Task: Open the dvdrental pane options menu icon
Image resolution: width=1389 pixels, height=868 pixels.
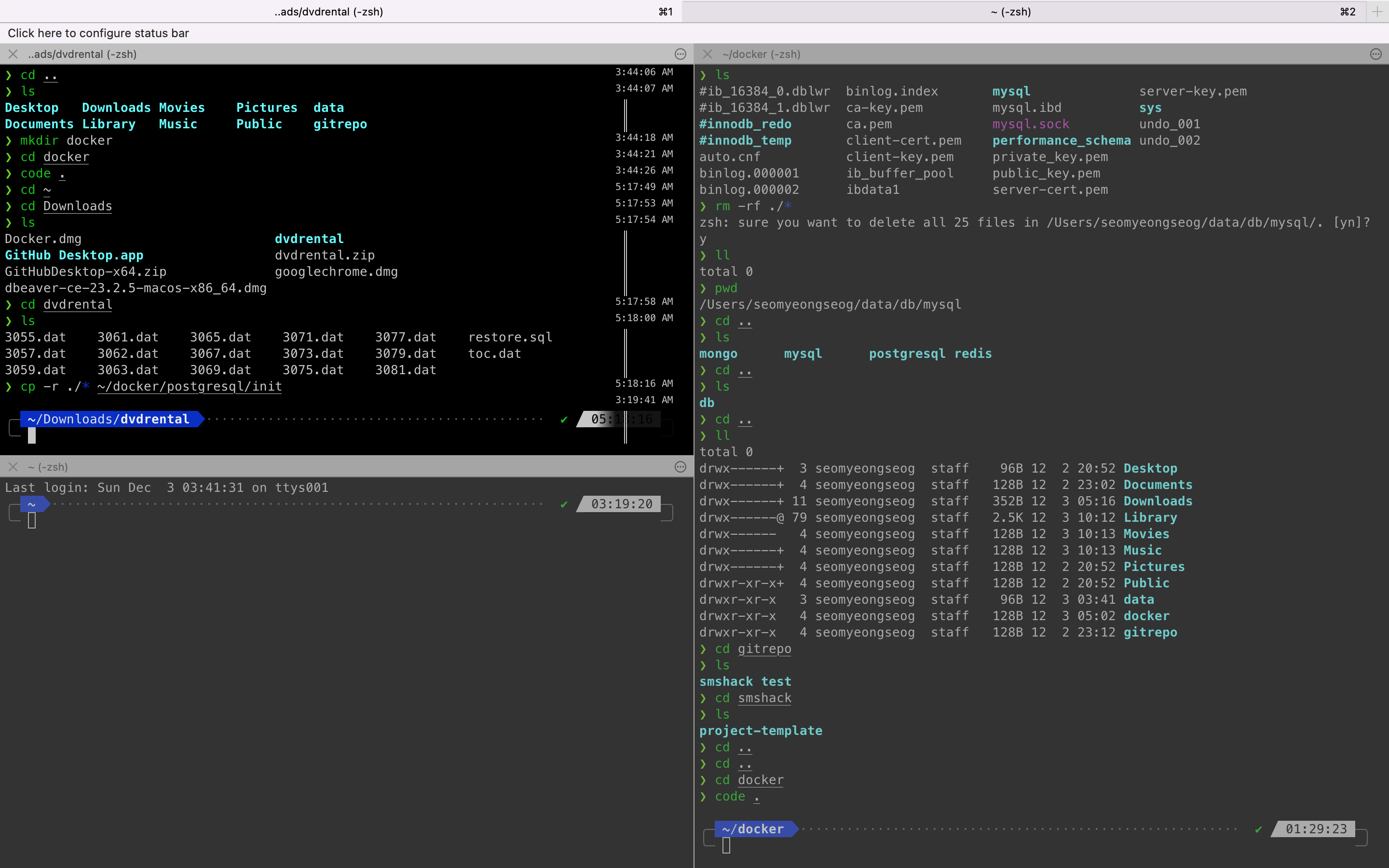Action: coord(680,54)
